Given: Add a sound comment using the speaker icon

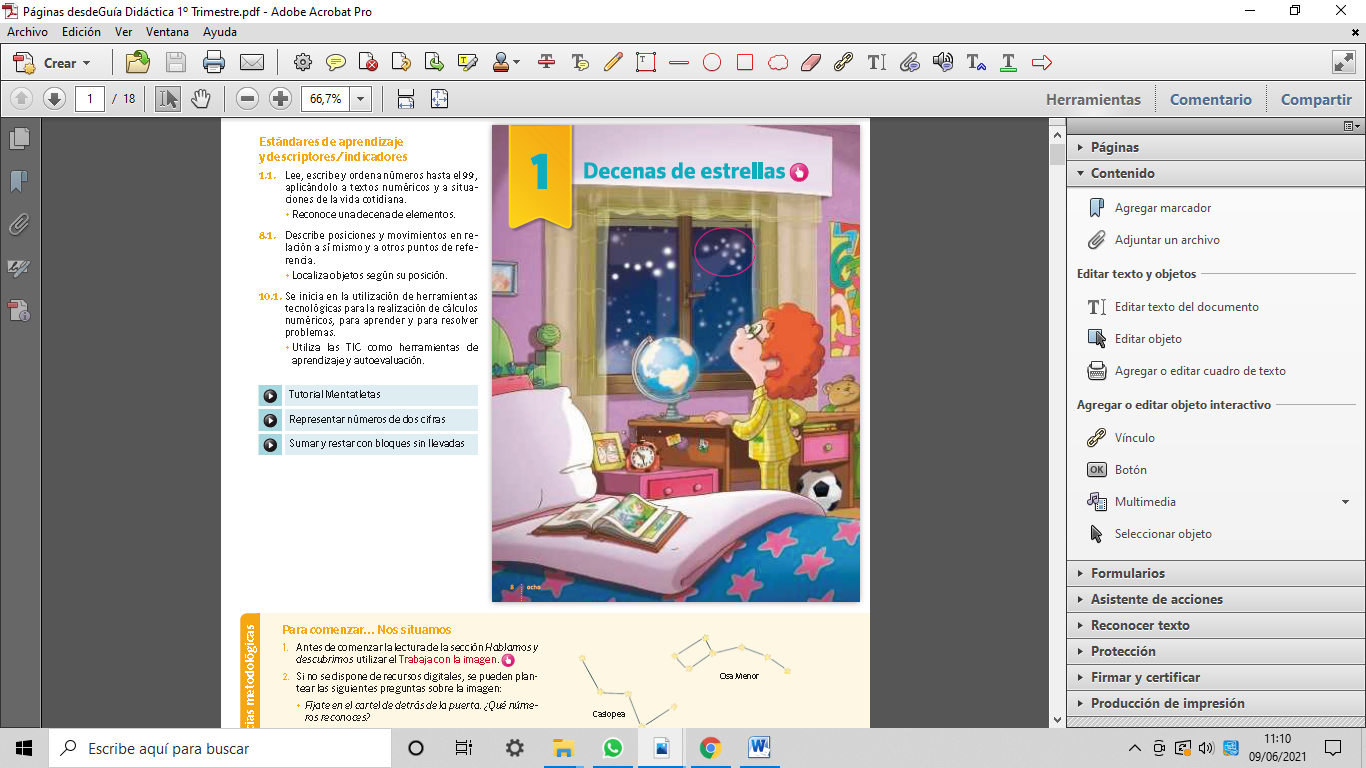Looking at the screenshot, I should pyautogui.click(x=941, y=62).
